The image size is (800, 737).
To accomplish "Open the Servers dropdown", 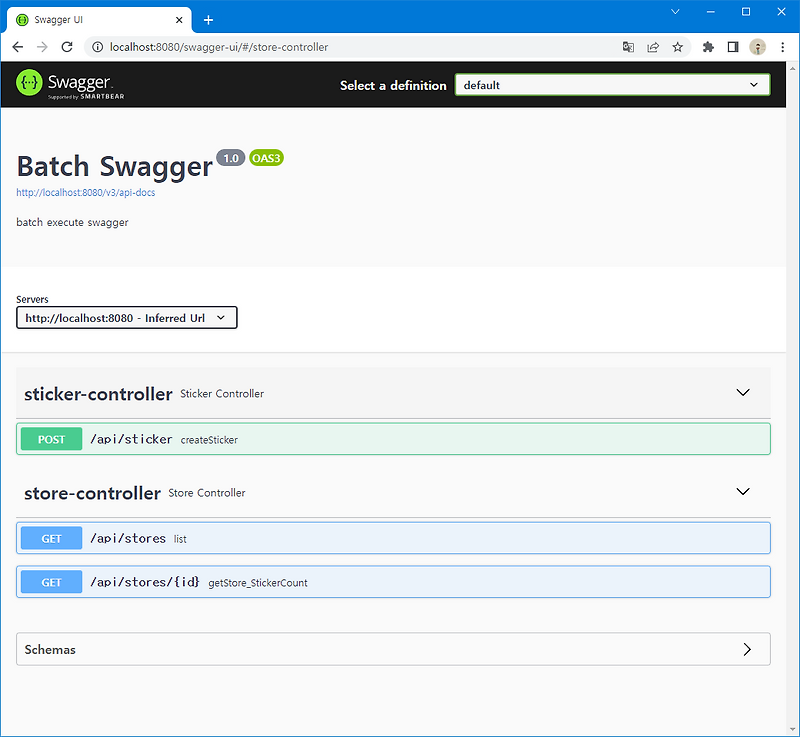I will click(126, 317).
